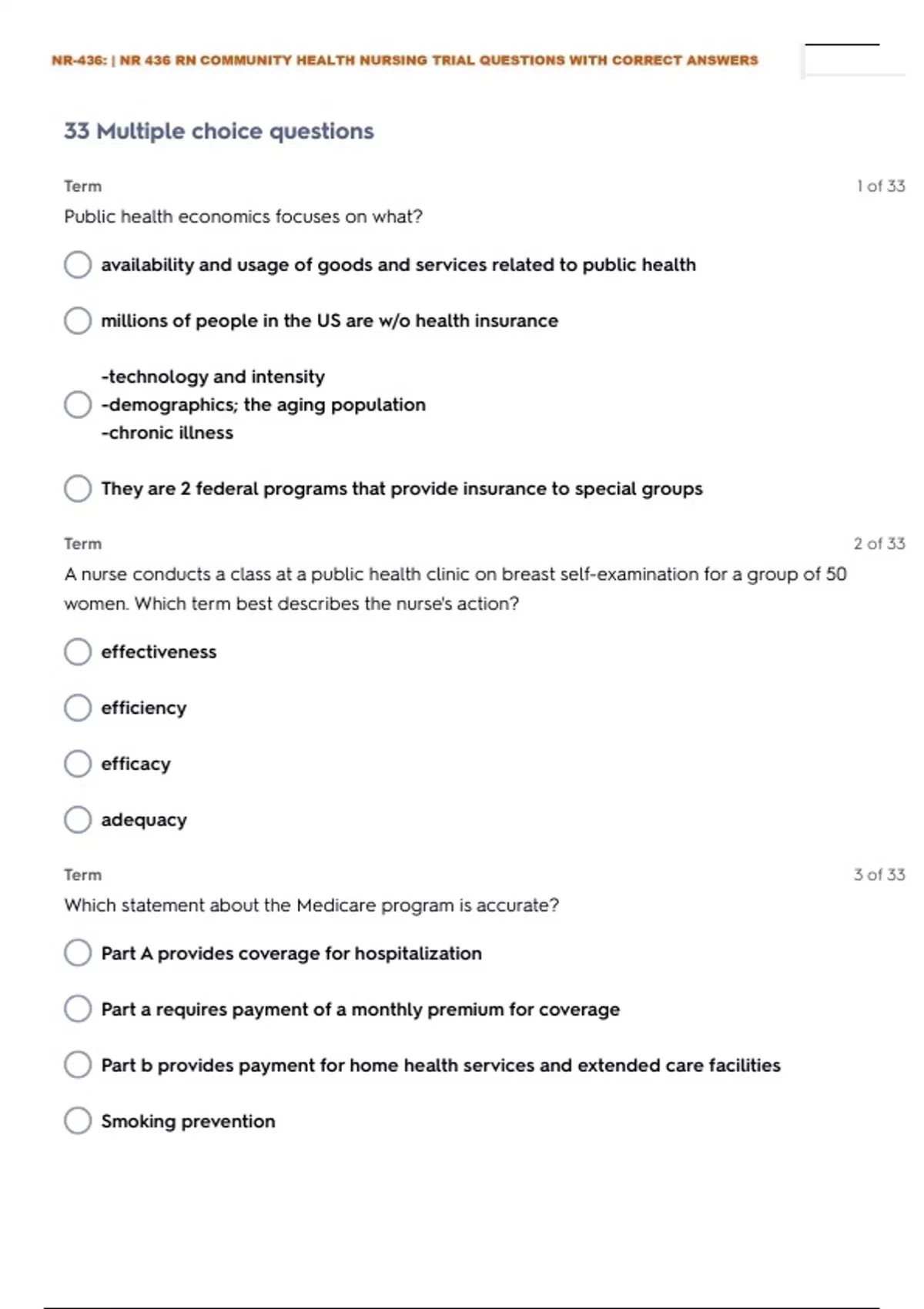Viewport: 924px width, 1309px height.
Task: Click the empty box in top-right corner
Action: click(853, 61)
